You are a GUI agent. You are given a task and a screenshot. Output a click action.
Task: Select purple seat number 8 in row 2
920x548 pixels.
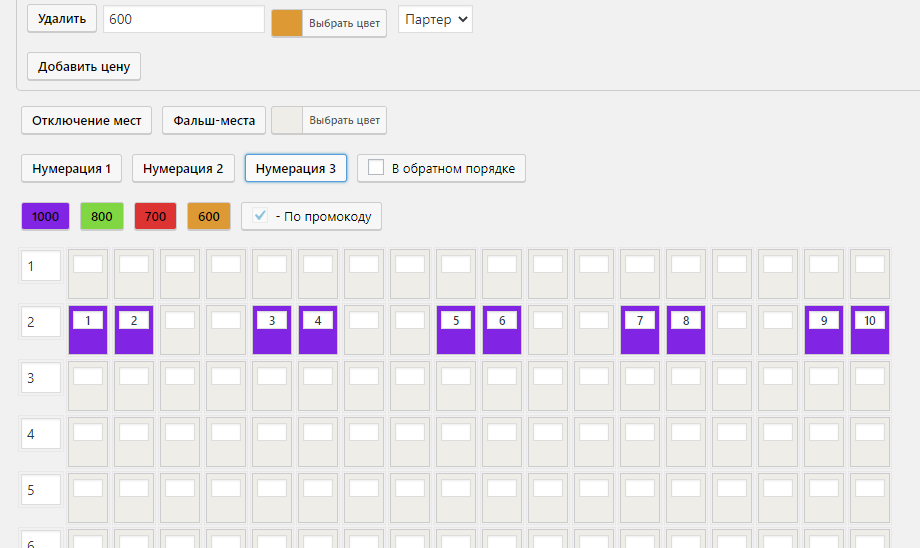pyautogui.click(x=686, y=330)
